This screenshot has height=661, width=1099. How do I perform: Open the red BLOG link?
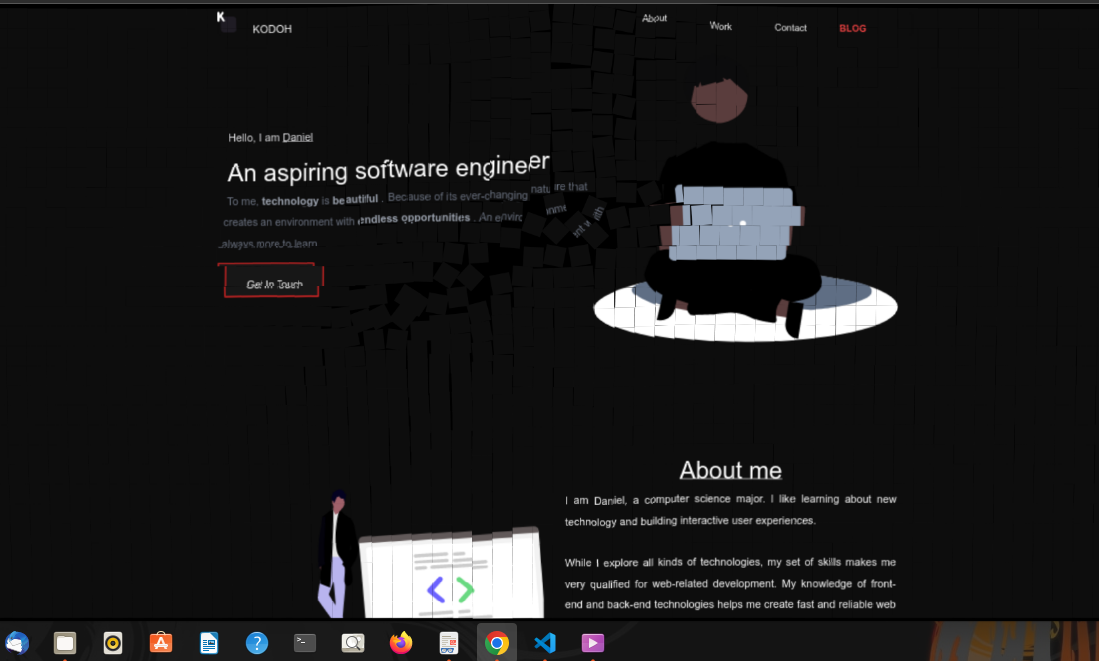(852, 28)
